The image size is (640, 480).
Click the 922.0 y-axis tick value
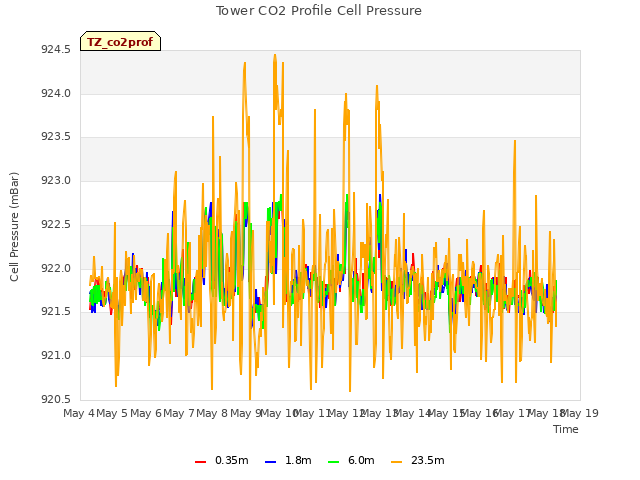coord(56,269)
